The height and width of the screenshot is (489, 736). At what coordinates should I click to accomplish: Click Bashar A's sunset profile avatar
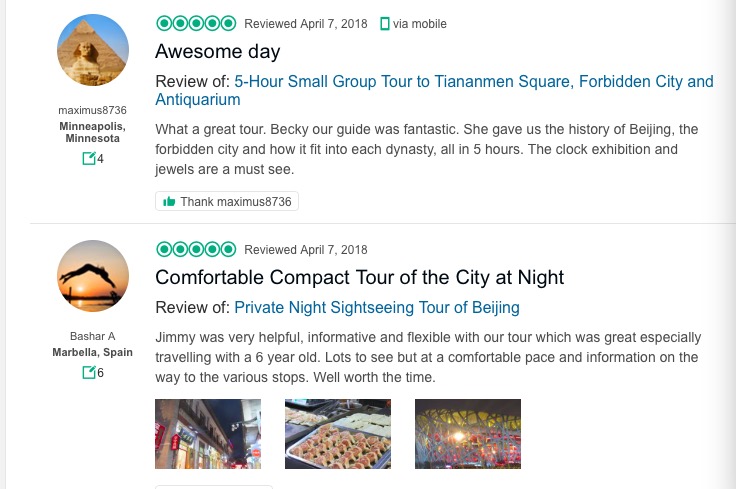coord(93,276)
